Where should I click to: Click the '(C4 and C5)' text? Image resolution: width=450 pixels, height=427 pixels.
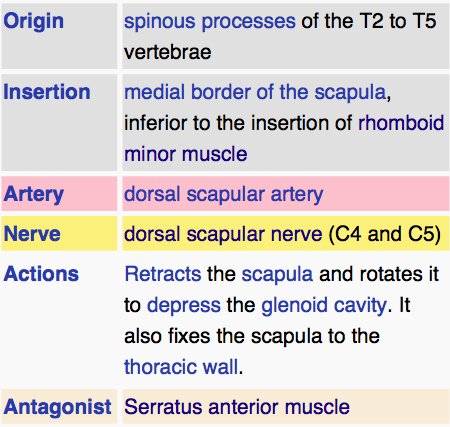point(385,234)
